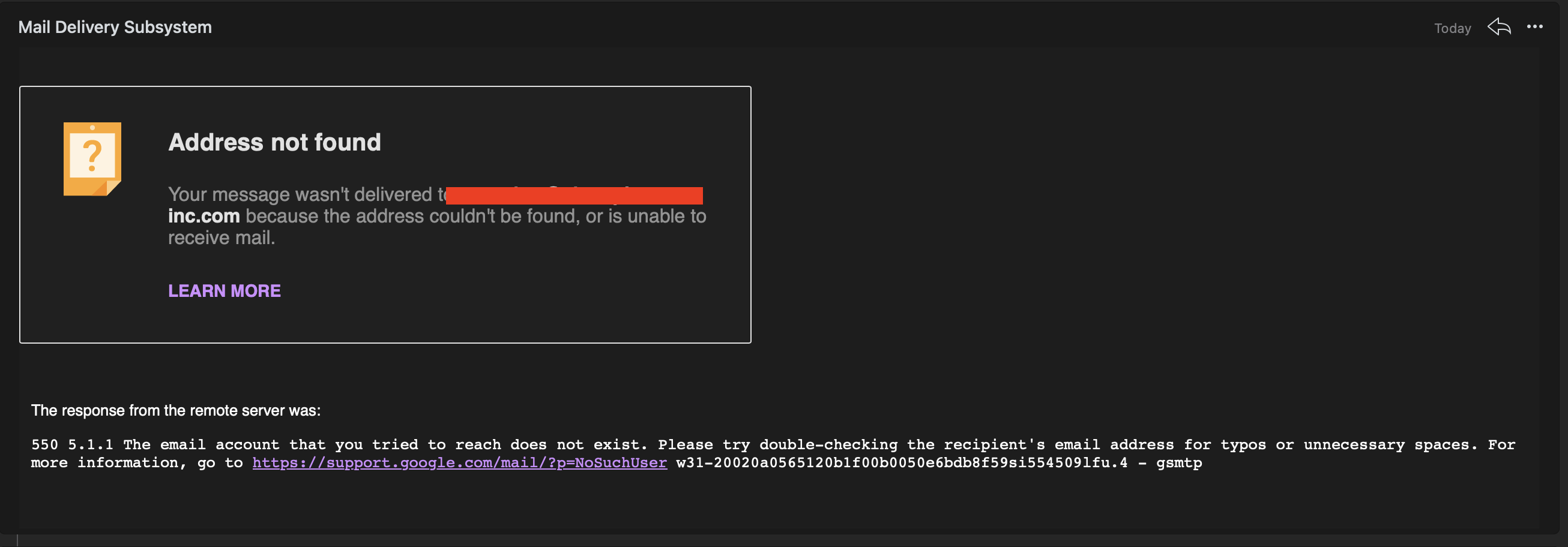Click the bold inc.com domain text
The image size is (1568, 547).
[x=204, y=216]
